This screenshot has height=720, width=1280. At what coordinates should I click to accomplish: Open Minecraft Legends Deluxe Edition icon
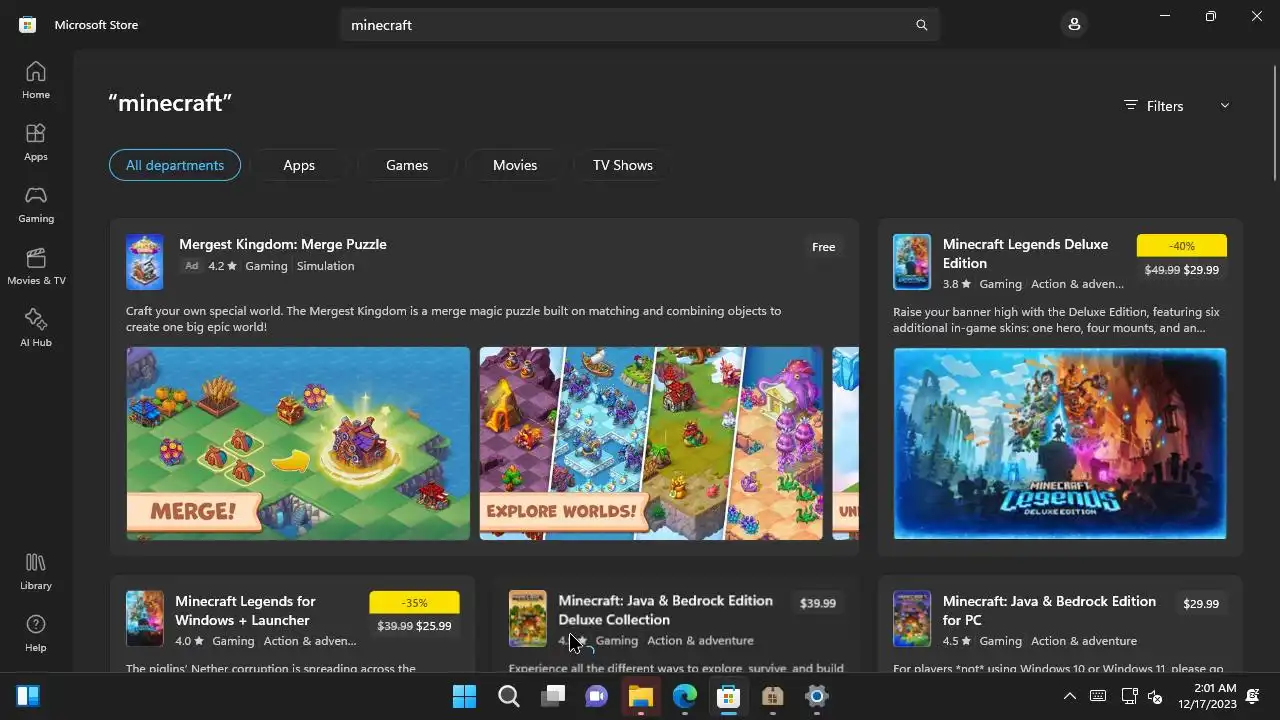pyautogui.click(x=912, y=262)
